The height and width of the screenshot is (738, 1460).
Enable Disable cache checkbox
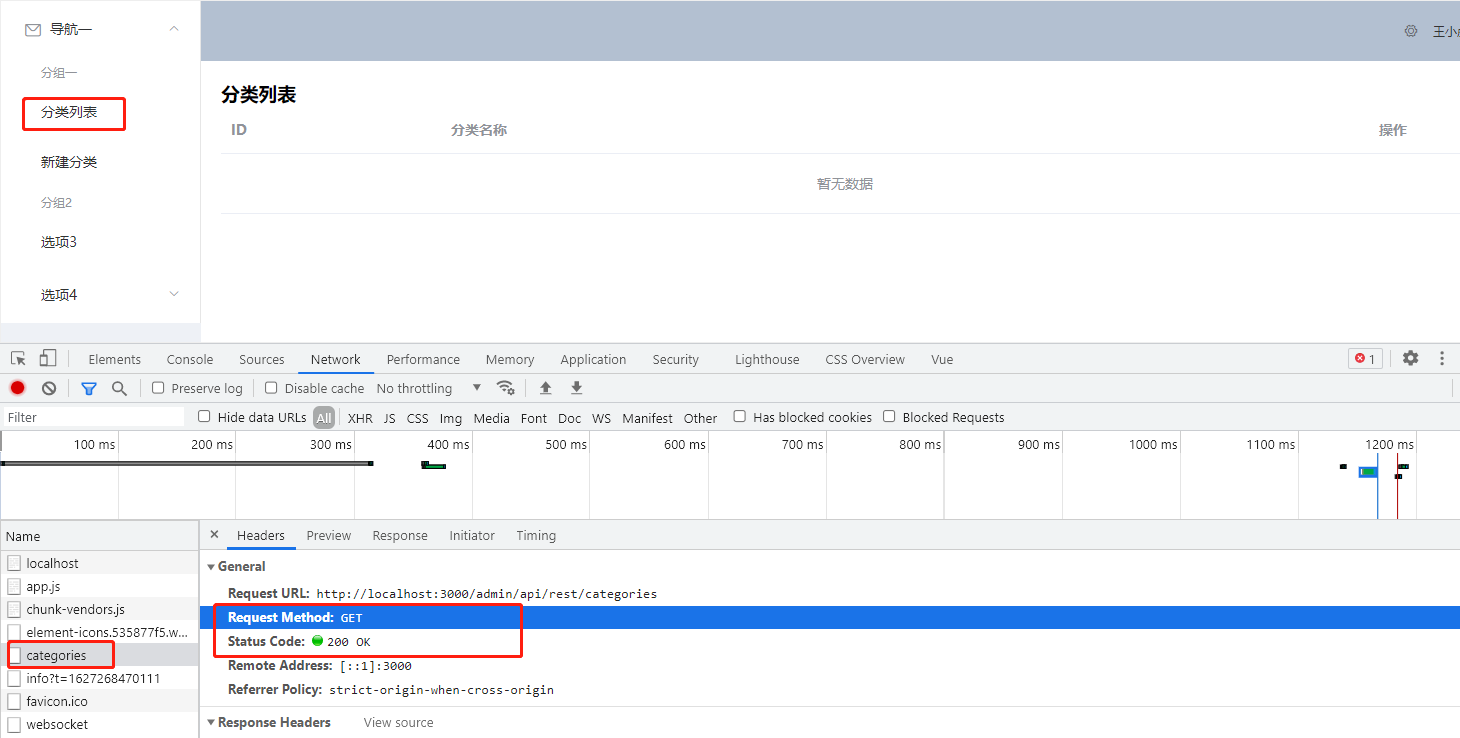271,388
